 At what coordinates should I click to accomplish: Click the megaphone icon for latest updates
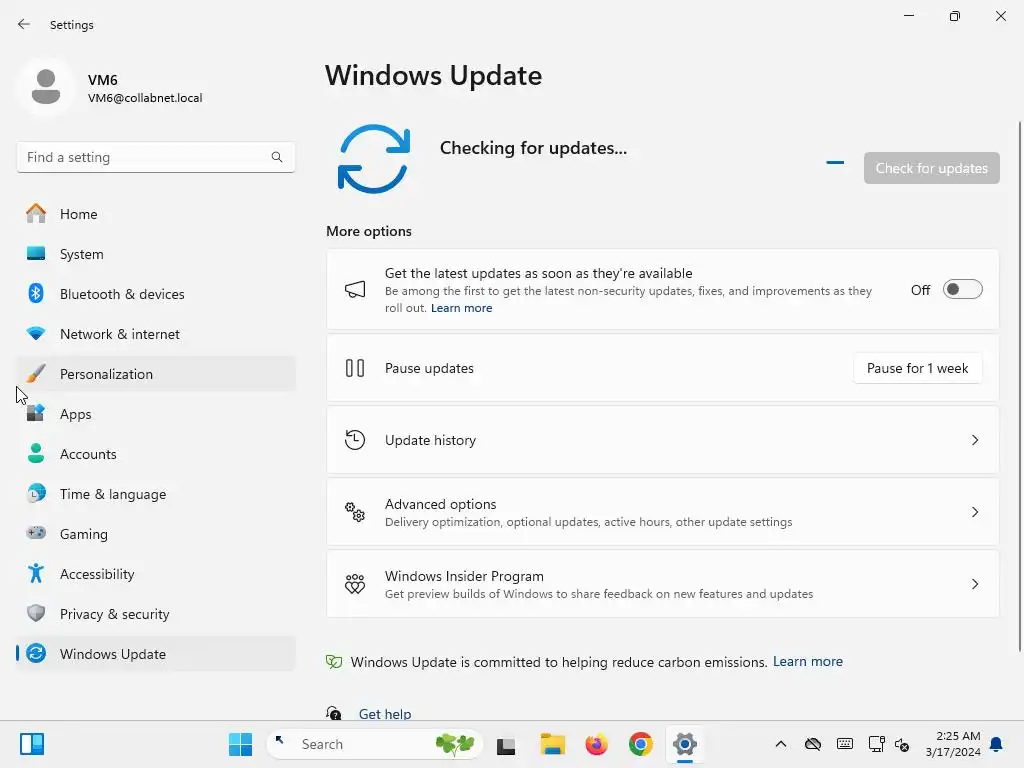pos(355,289)
